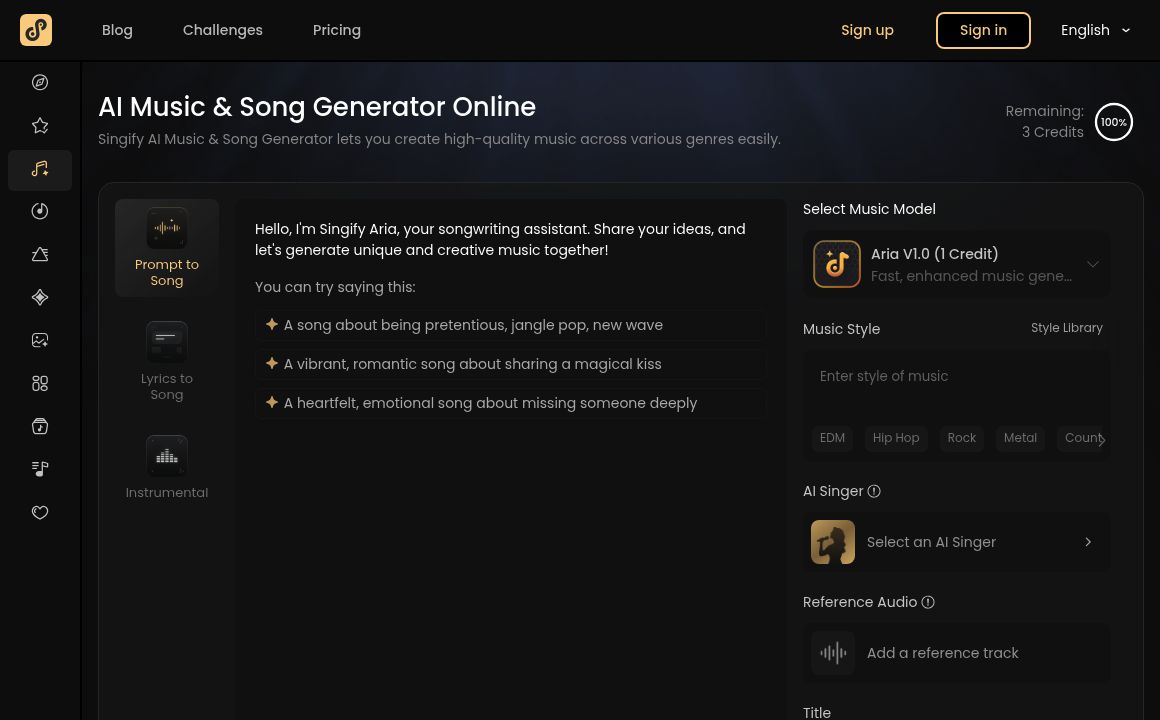Select the Prompt to Song mode
Image resolution: width=1160 pixels, height=720 pixels.
pyautogui.click(x=167, y=247)
